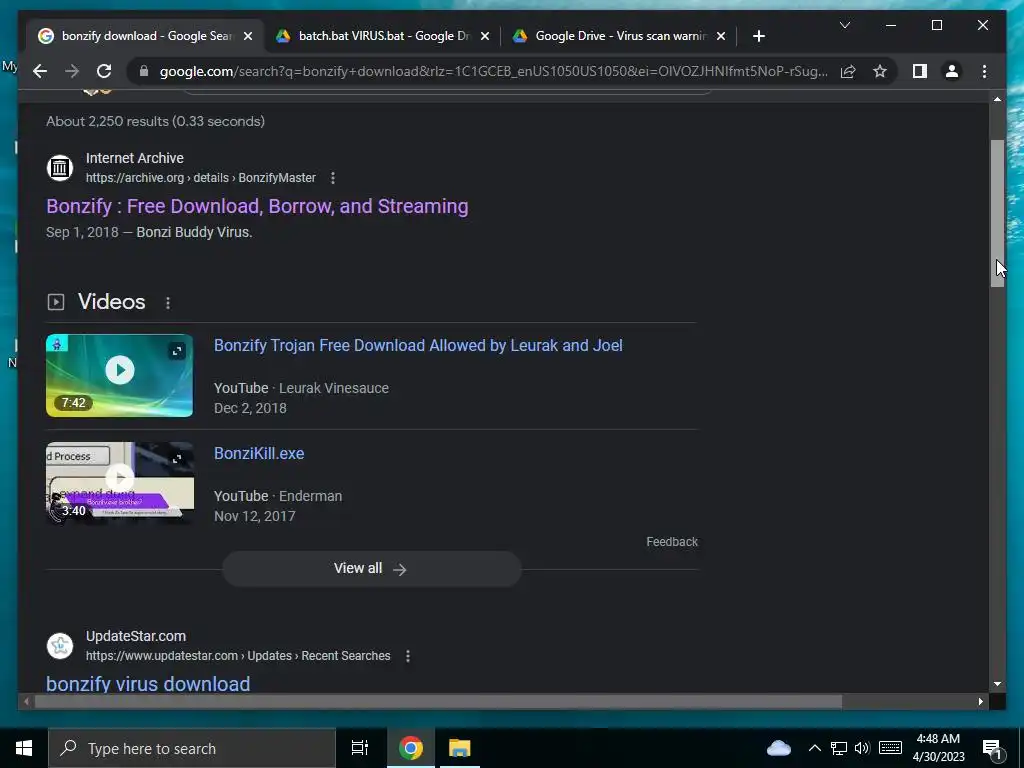Open UpdateStar.com favicon

pos(59,646)
